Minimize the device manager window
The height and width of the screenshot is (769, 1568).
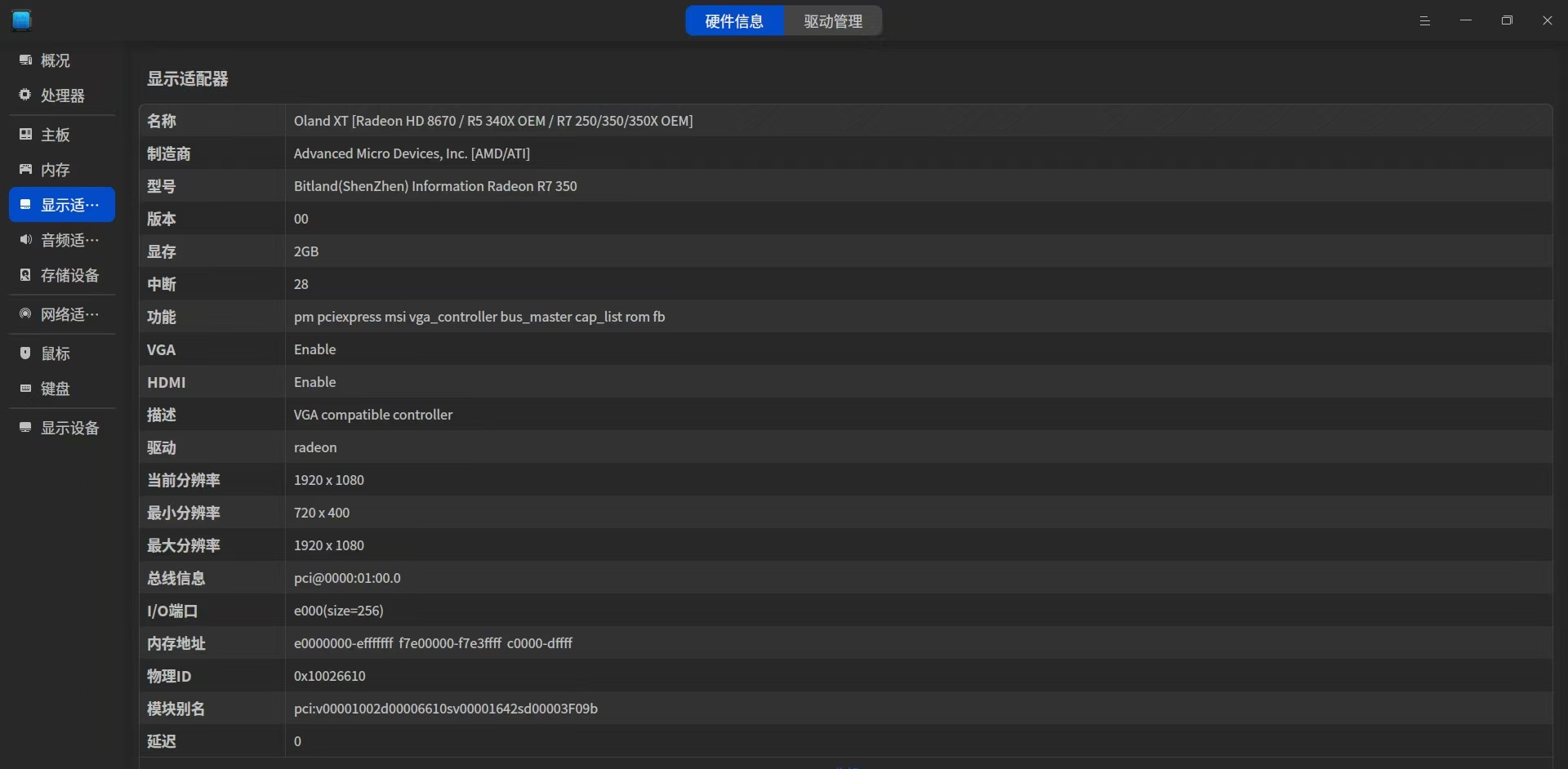(1466, 20)
